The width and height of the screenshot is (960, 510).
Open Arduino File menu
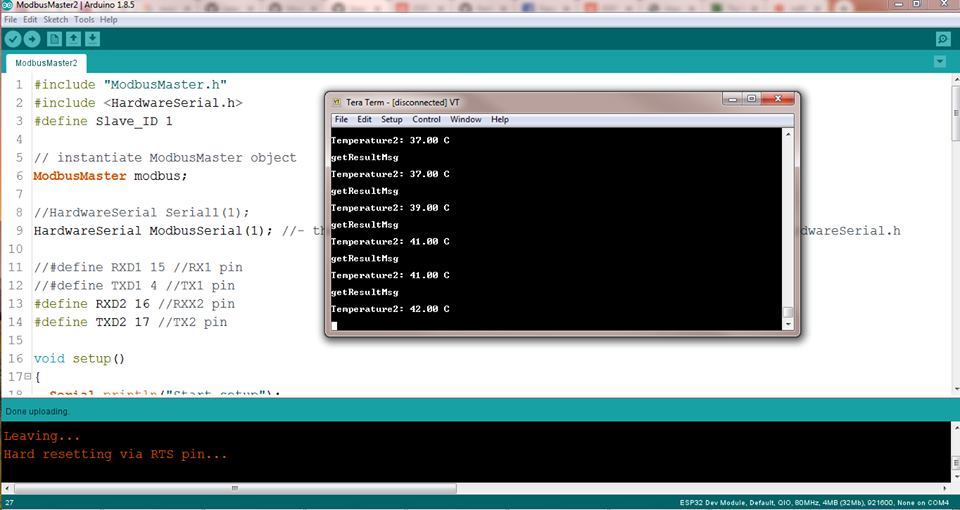pyautogui.click(x=10, y=20)
